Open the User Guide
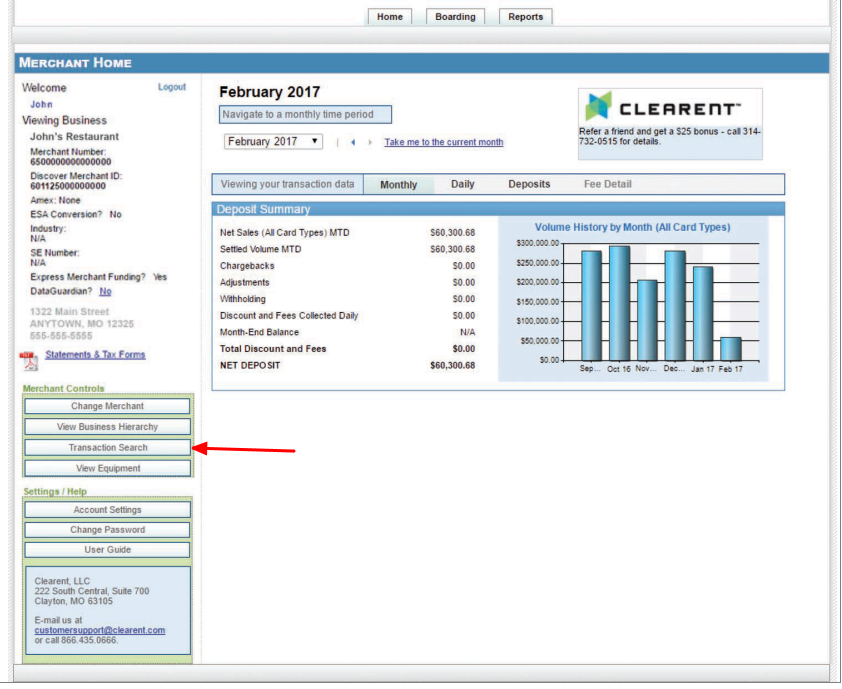 tap(107, 549)
